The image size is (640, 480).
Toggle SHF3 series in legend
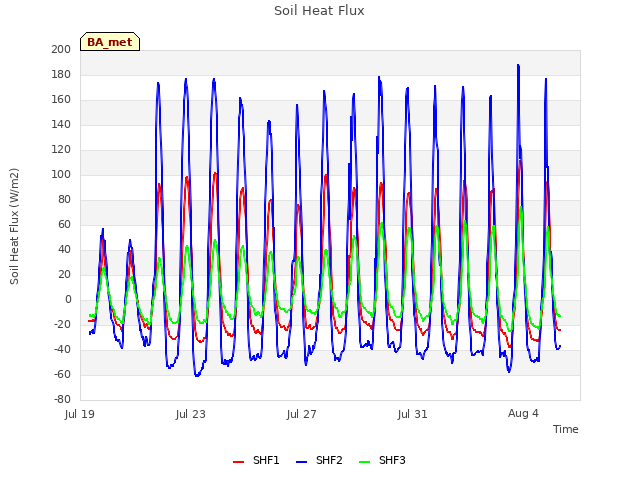coord(382,460)
